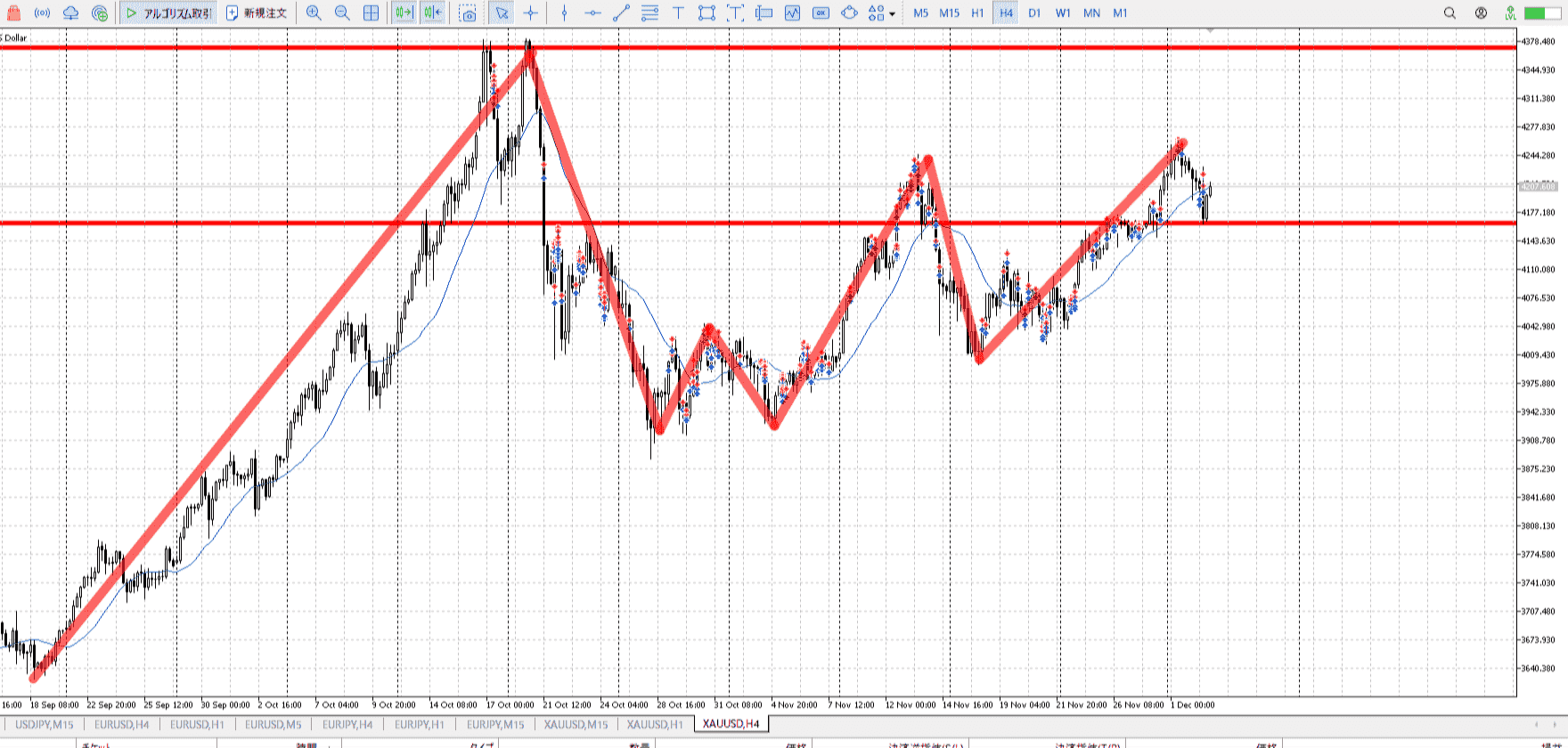Image resolution: width=1568 pixels, height=748 pixels.
Task: Take a chart screenshot with camera icon
Action: coord(468,13)
